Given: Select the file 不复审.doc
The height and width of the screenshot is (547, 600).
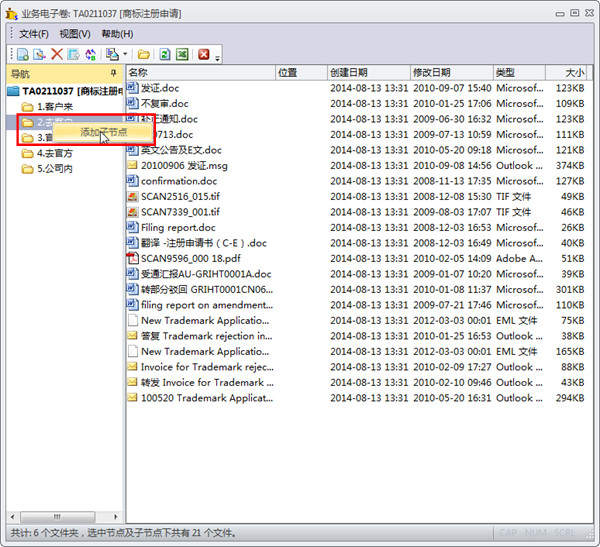Looking at the screenshot, I should 165,103.
